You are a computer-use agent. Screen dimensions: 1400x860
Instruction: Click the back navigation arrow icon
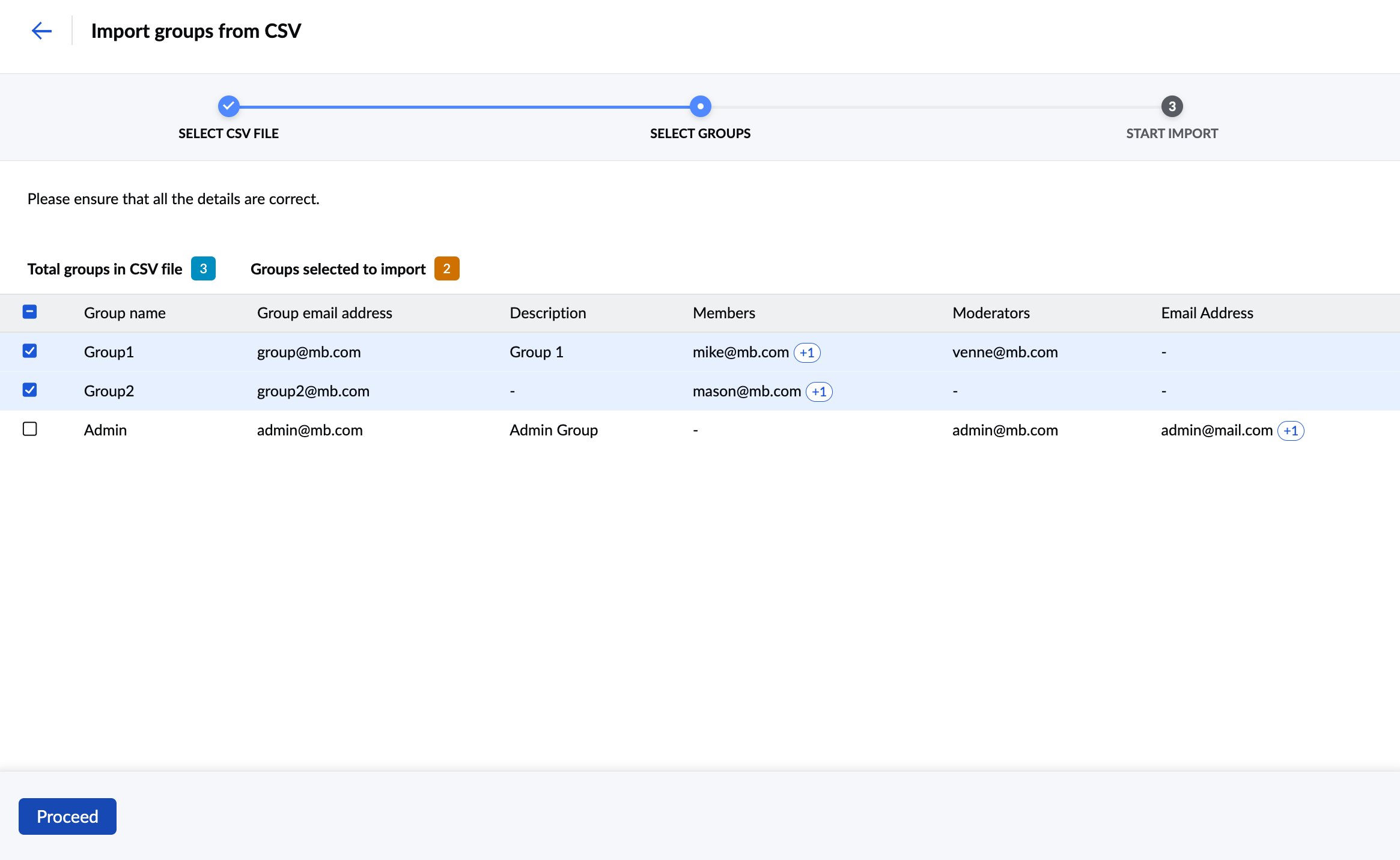[41, 31]
